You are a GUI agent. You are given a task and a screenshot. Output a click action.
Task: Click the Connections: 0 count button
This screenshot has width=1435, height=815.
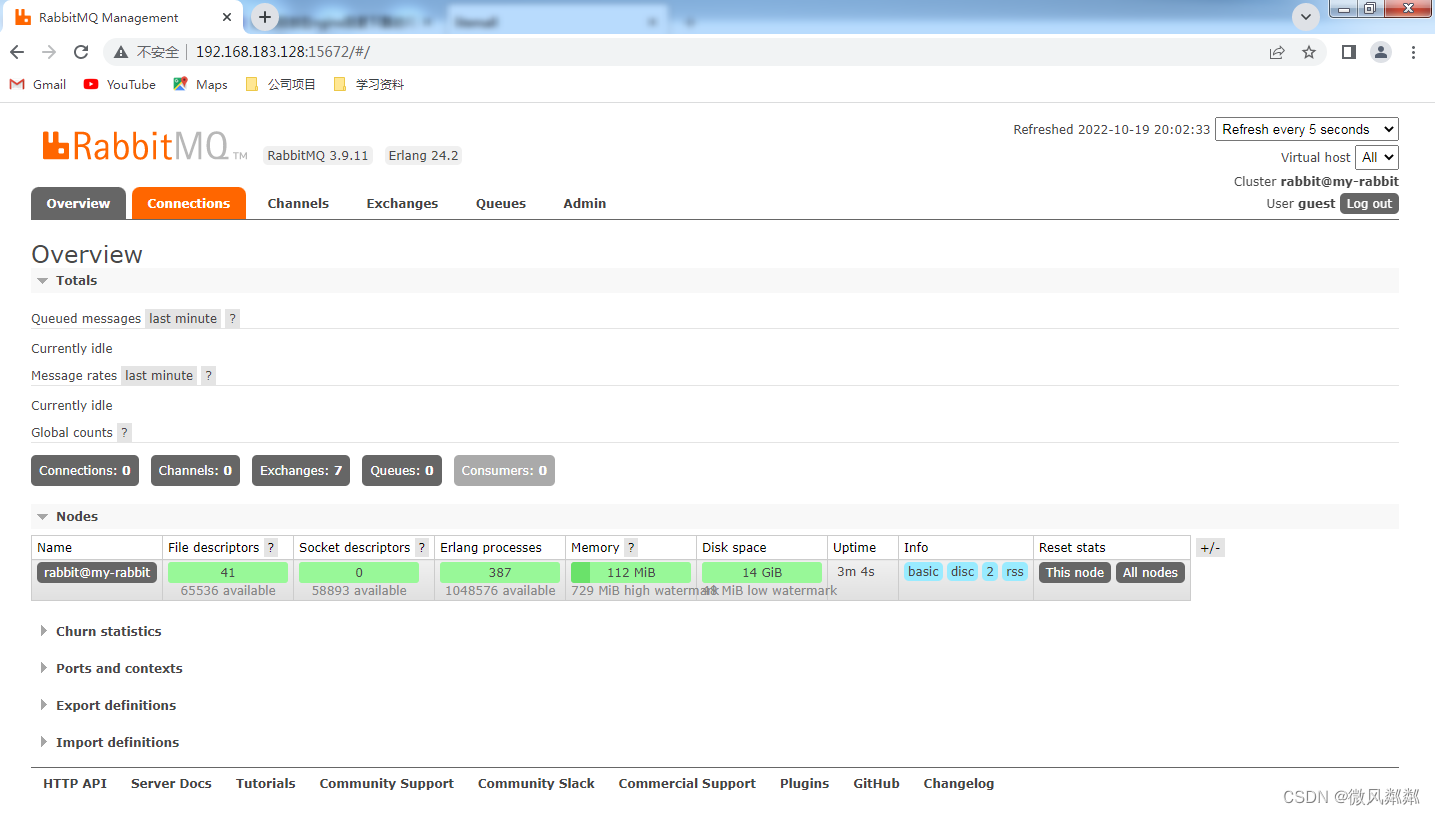pos(85,471)
